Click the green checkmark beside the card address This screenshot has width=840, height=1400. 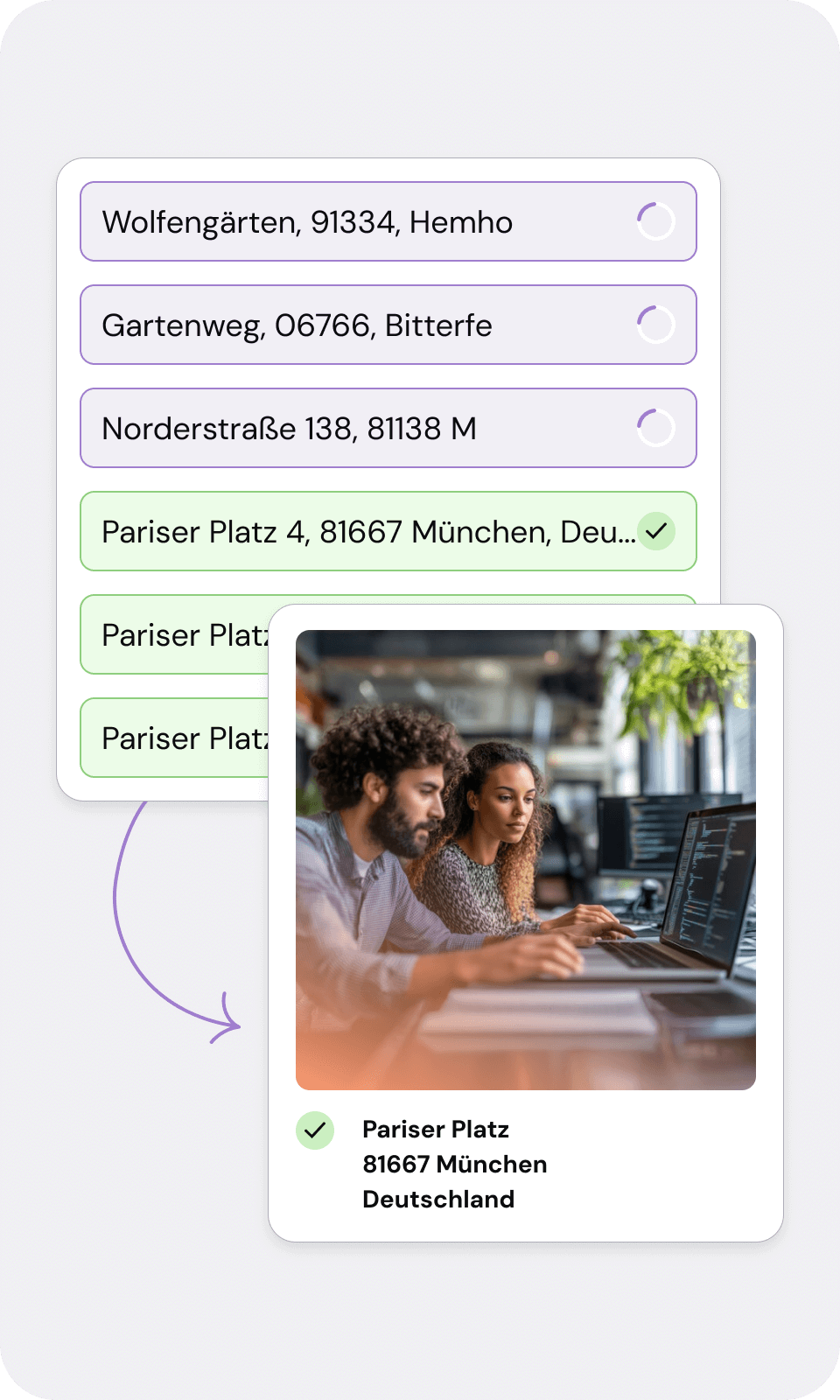315,1130
